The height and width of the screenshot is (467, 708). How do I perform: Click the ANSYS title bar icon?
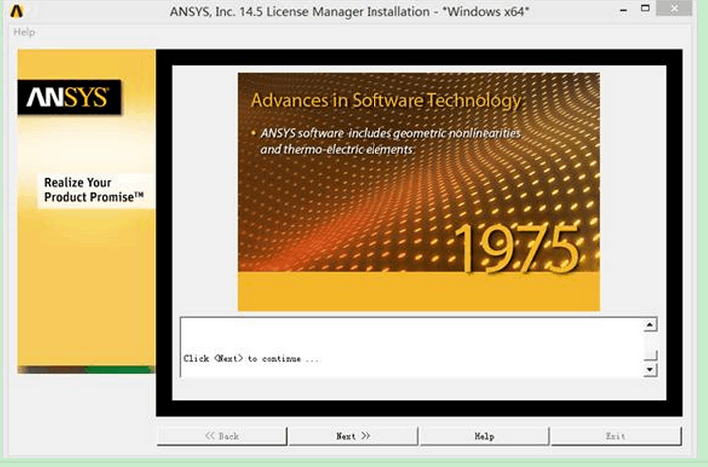[x=17, y=11]
